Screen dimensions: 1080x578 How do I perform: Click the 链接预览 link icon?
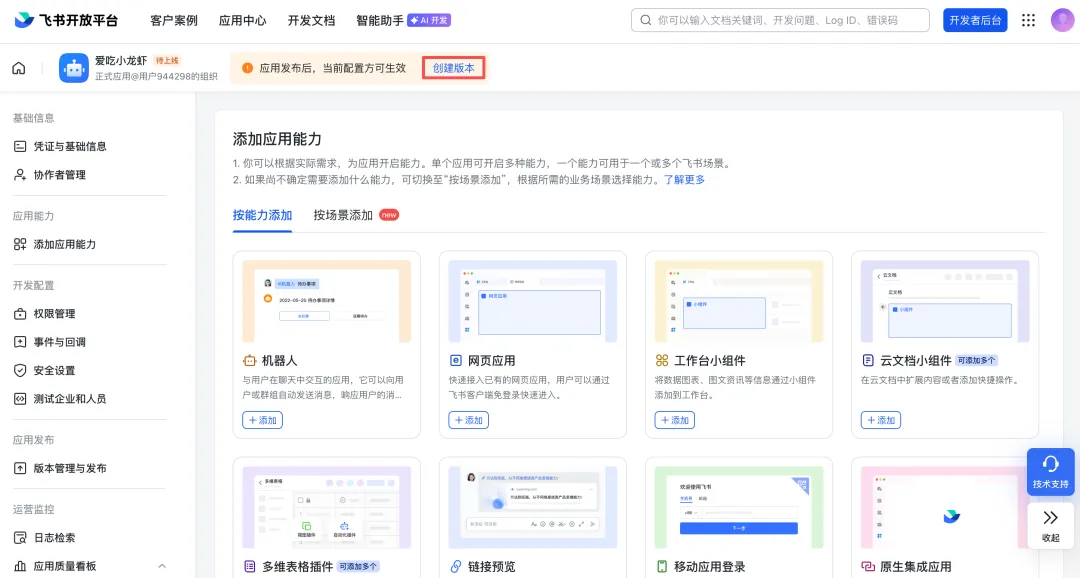tap(455, 566)
